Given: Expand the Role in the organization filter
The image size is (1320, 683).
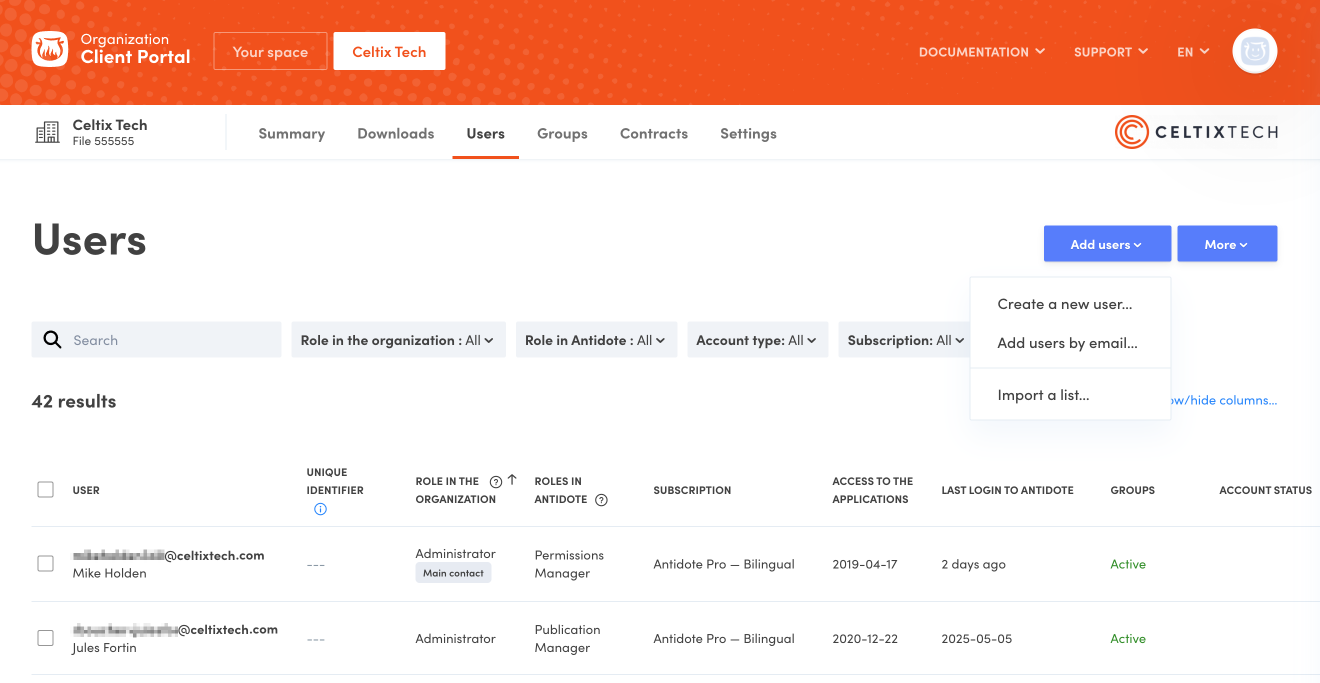Looking at the screenshot, I should click(397, 340).
